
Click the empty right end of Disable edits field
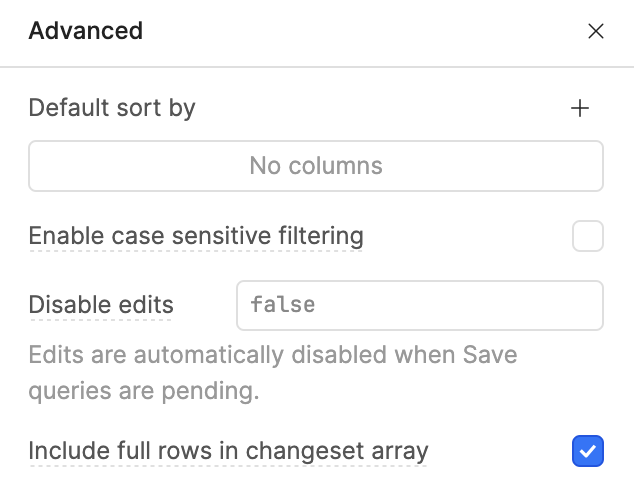click(x=560, y=305)
